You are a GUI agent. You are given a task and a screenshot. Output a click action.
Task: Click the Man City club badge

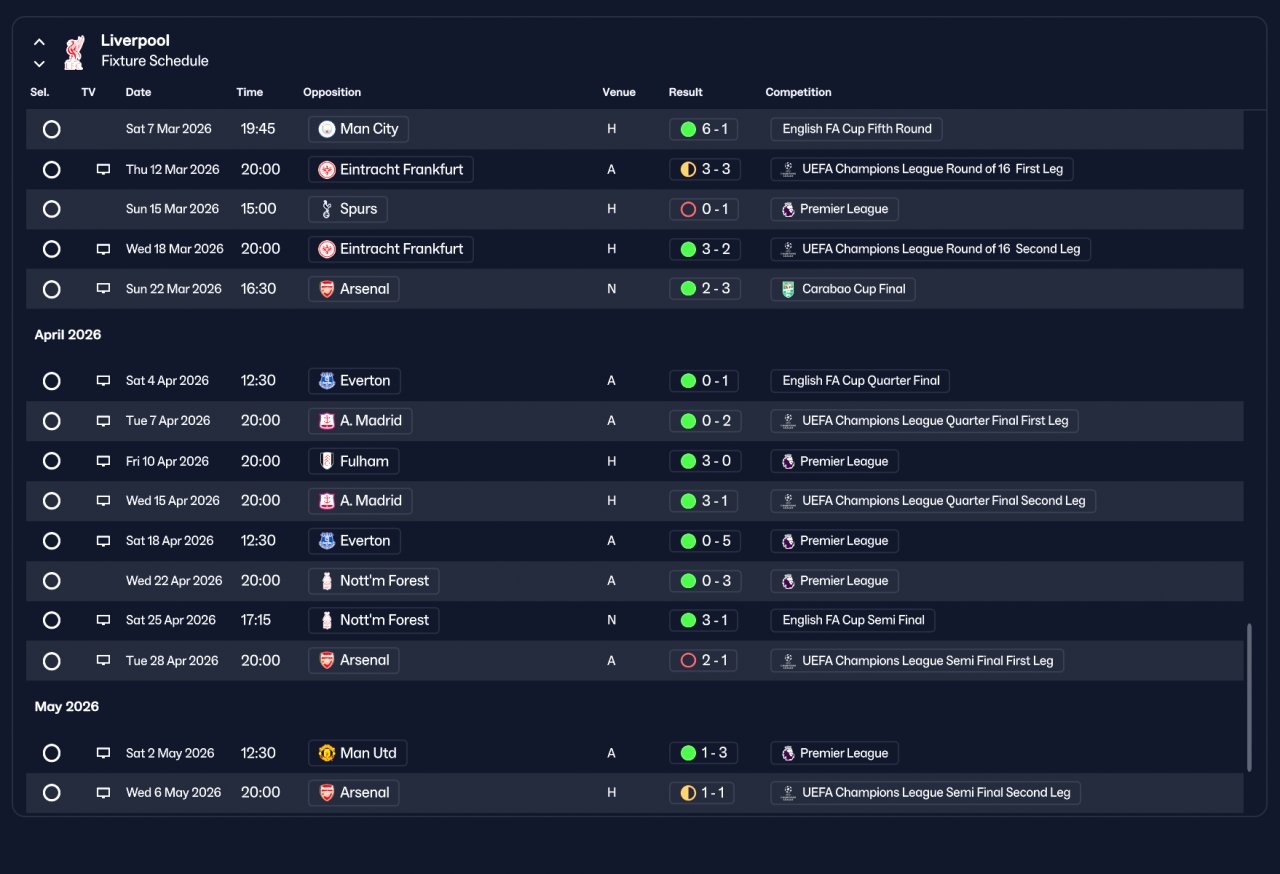(x=327, y=129)
